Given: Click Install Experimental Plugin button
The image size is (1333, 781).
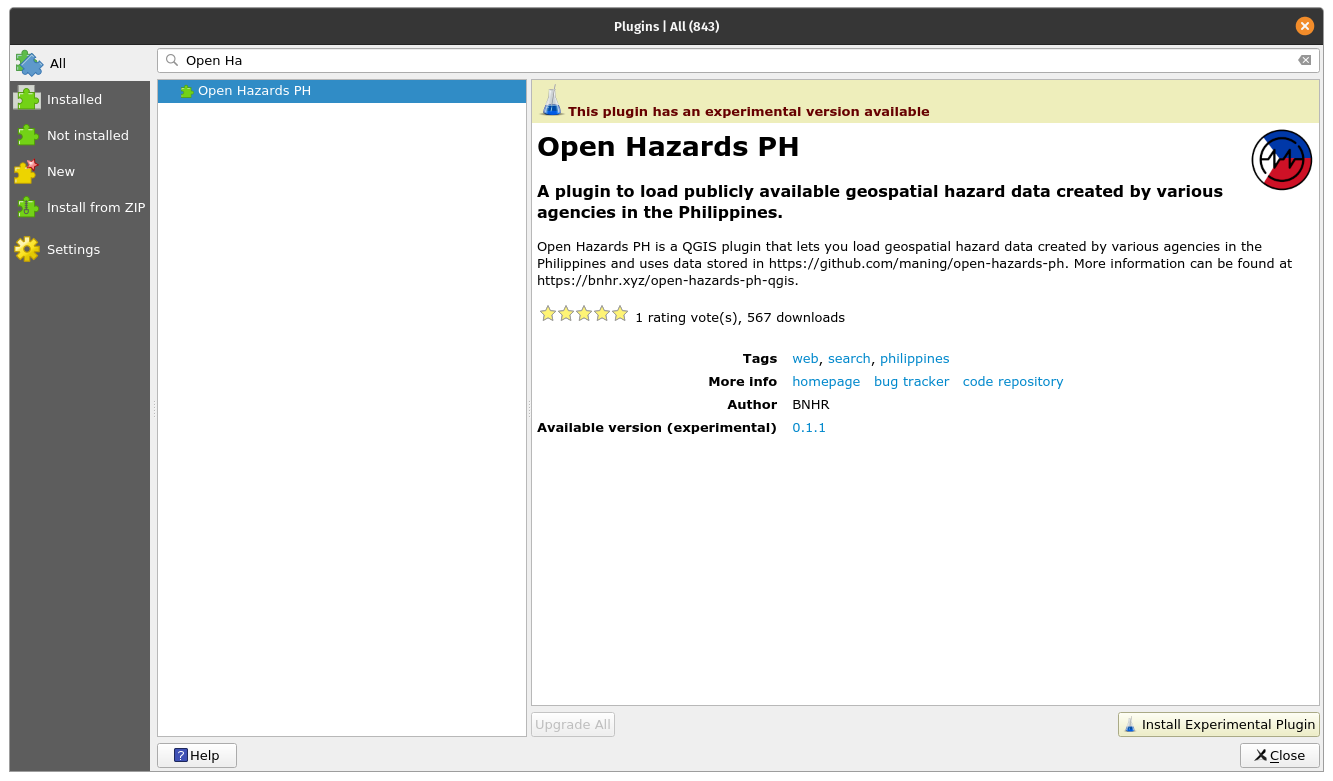Looking at the screenshot, I should (1218, 725).
